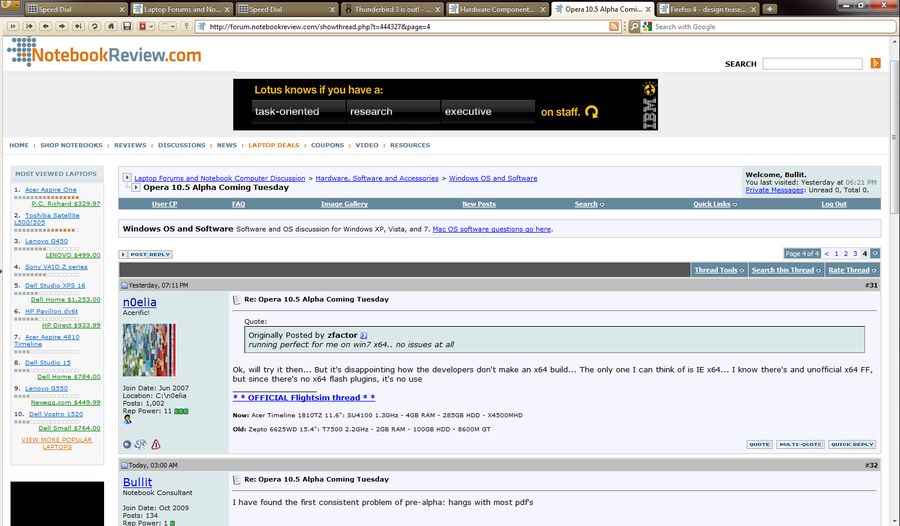Image resolution: width=900 pixels, height=526 pixels.
Task: Click Hardware, Software and Accessories breadcrumb
Action: [377, 178]
